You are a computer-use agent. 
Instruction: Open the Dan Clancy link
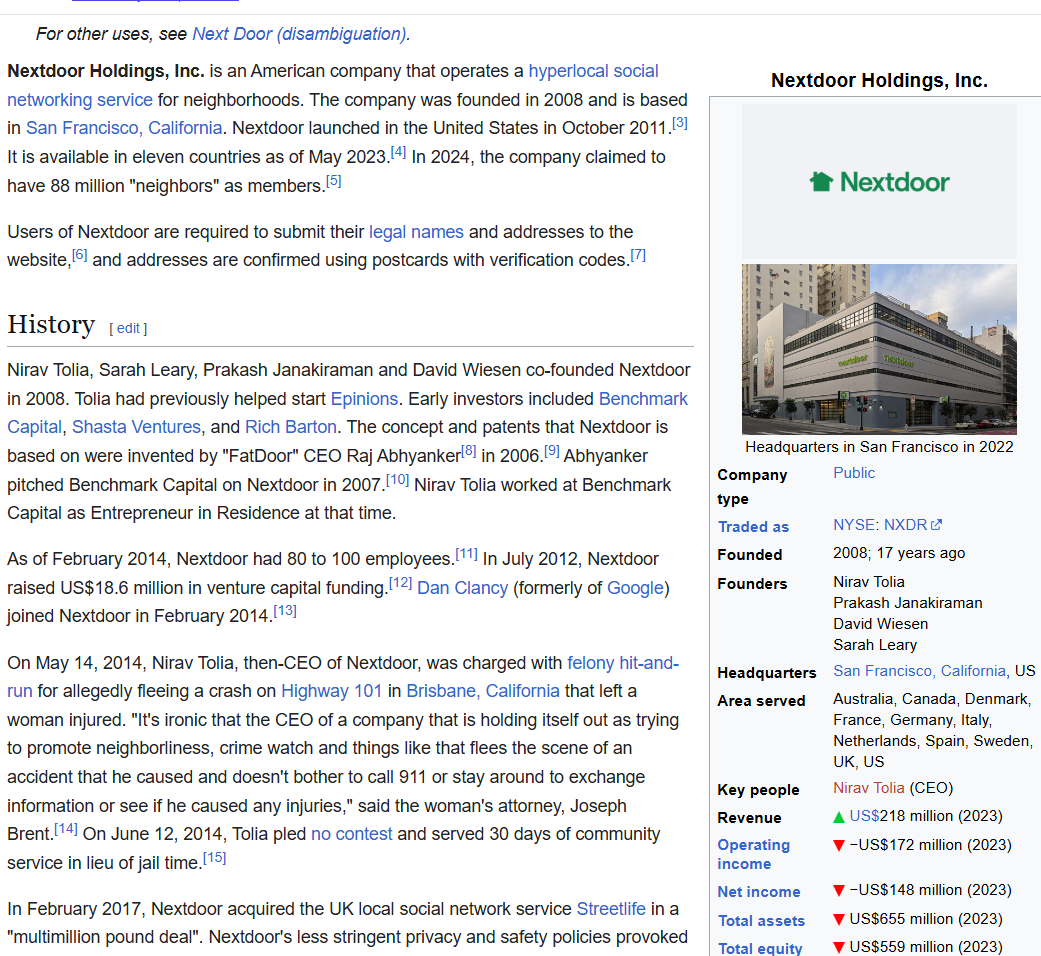(462, 588)
